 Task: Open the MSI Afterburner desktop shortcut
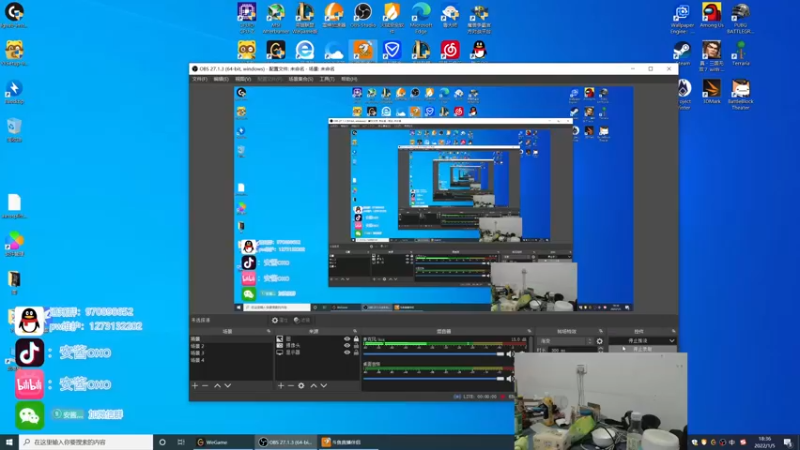[276, 17]
